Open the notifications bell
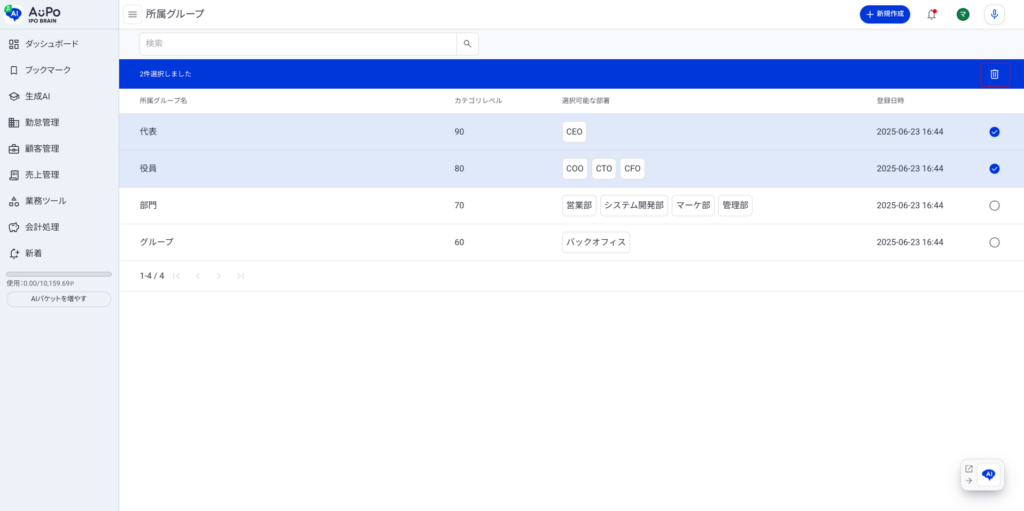 (932, 14)
